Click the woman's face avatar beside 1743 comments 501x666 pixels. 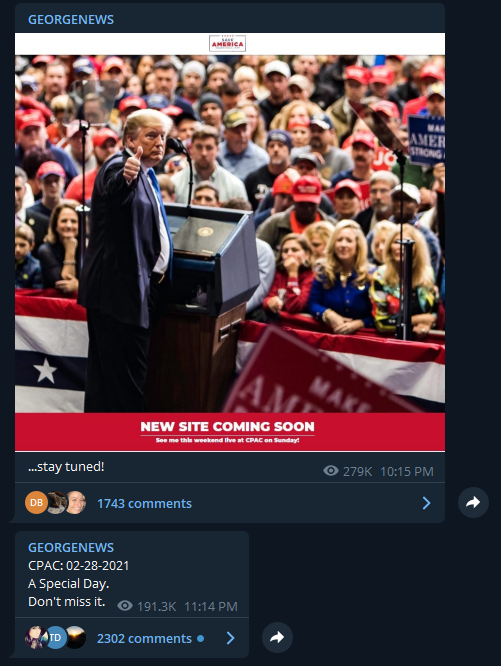pyautogui.click(x=76, y=502)
